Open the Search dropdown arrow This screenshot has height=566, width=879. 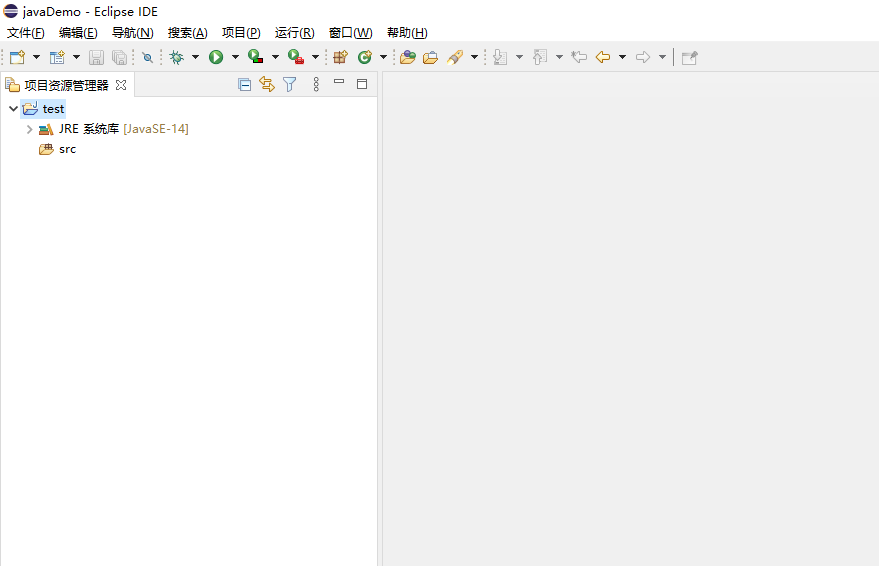point(474,57)
